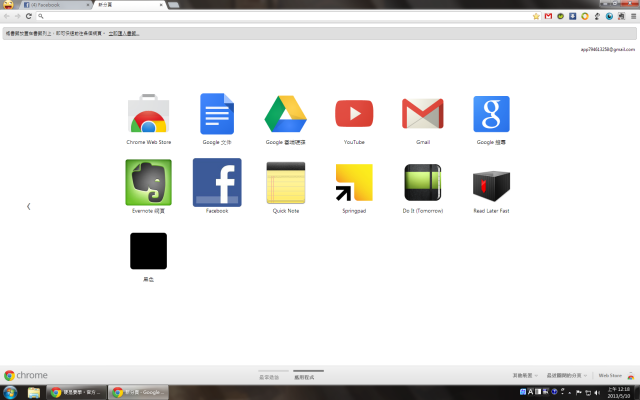640x400 pixels.
Task: Open the Google Search app icon
Action: pyautogui.click(x=491, y=114)
